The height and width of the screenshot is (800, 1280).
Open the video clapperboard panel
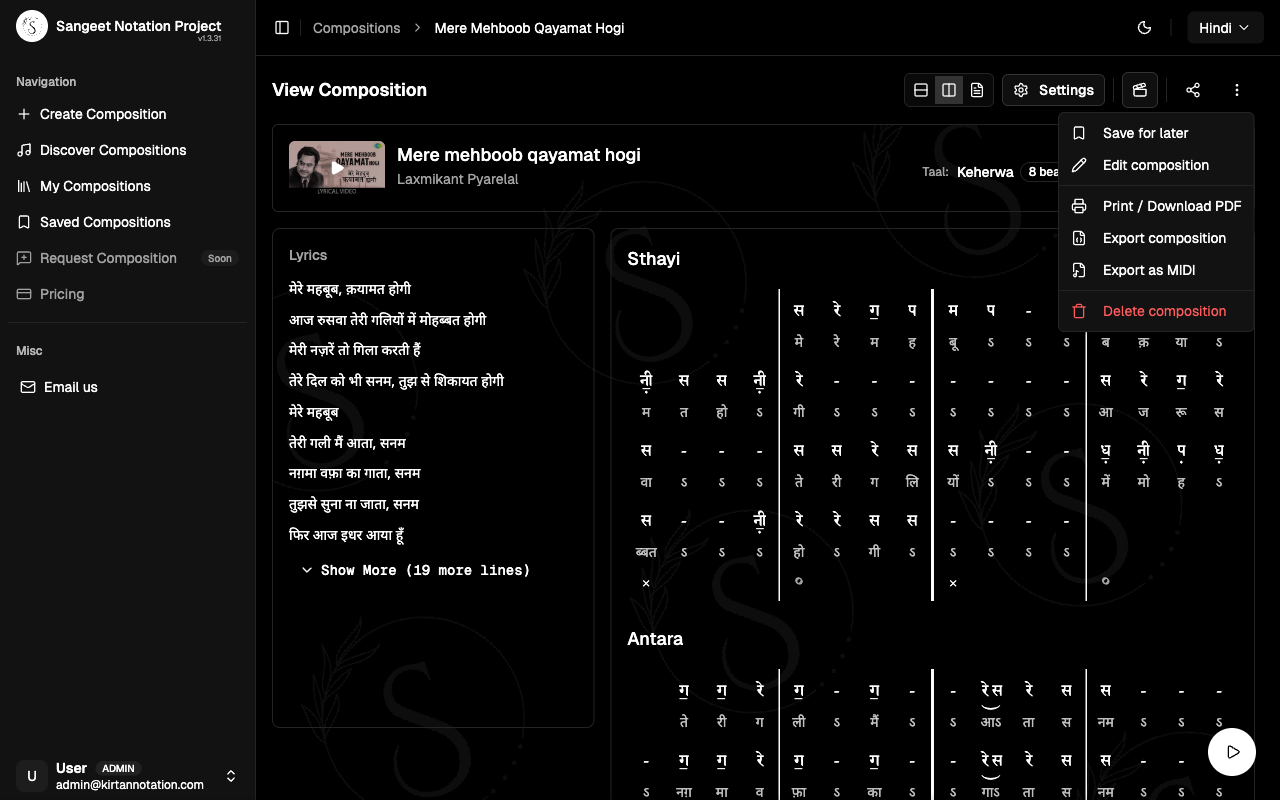1139,90
